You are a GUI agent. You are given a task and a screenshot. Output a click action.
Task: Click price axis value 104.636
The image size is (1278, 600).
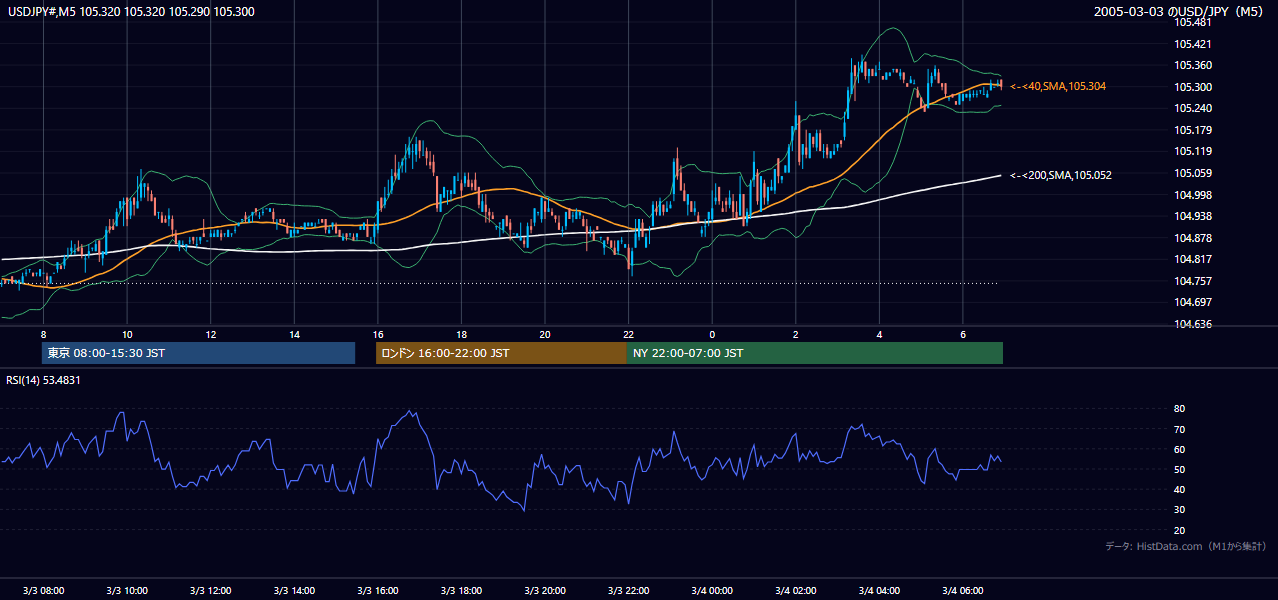1193,323
